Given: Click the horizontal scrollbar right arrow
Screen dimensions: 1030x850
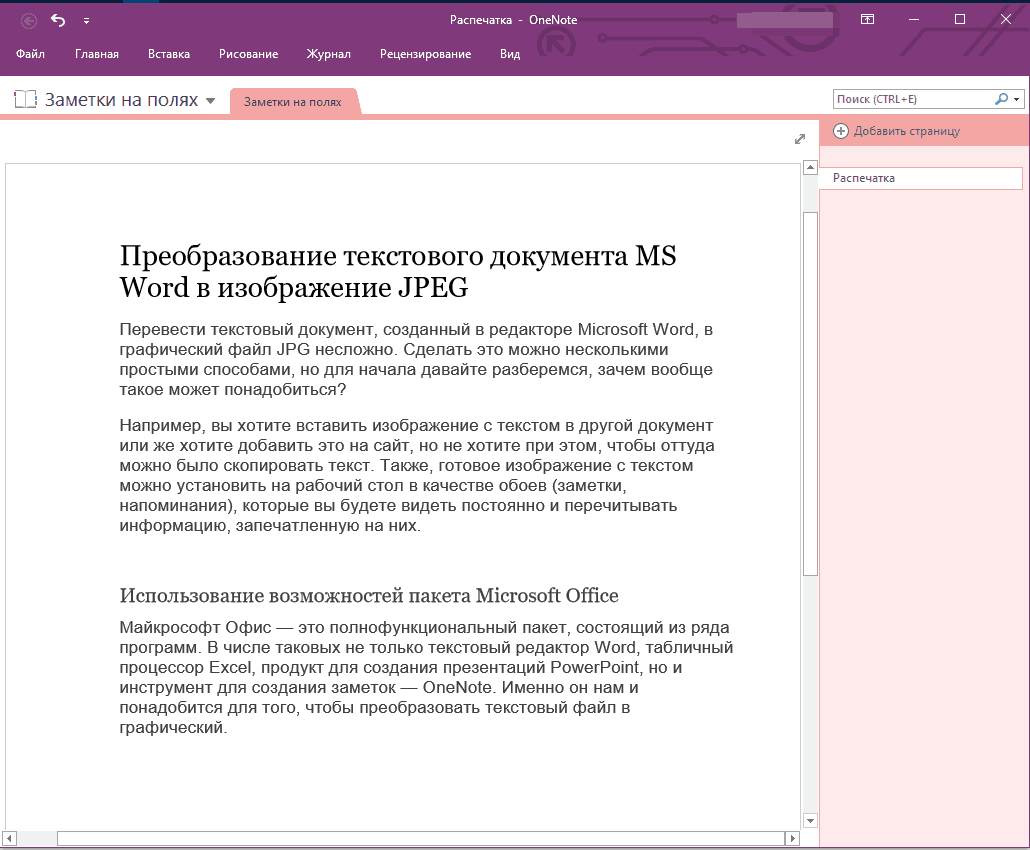Looking at the screenshot, I should tap(792, 838).
